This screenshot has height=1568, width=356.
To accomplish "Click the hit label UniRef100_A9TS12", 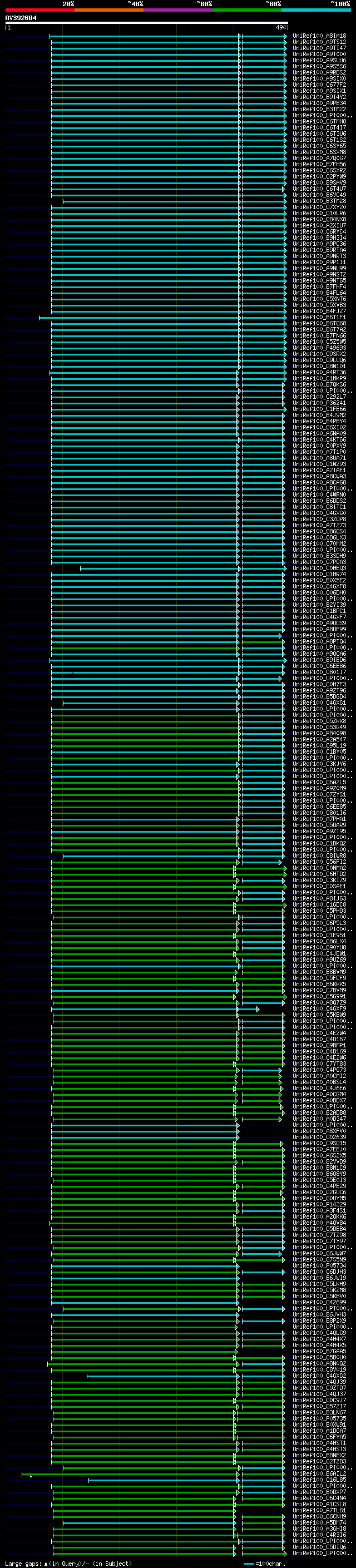I will 319,42.
